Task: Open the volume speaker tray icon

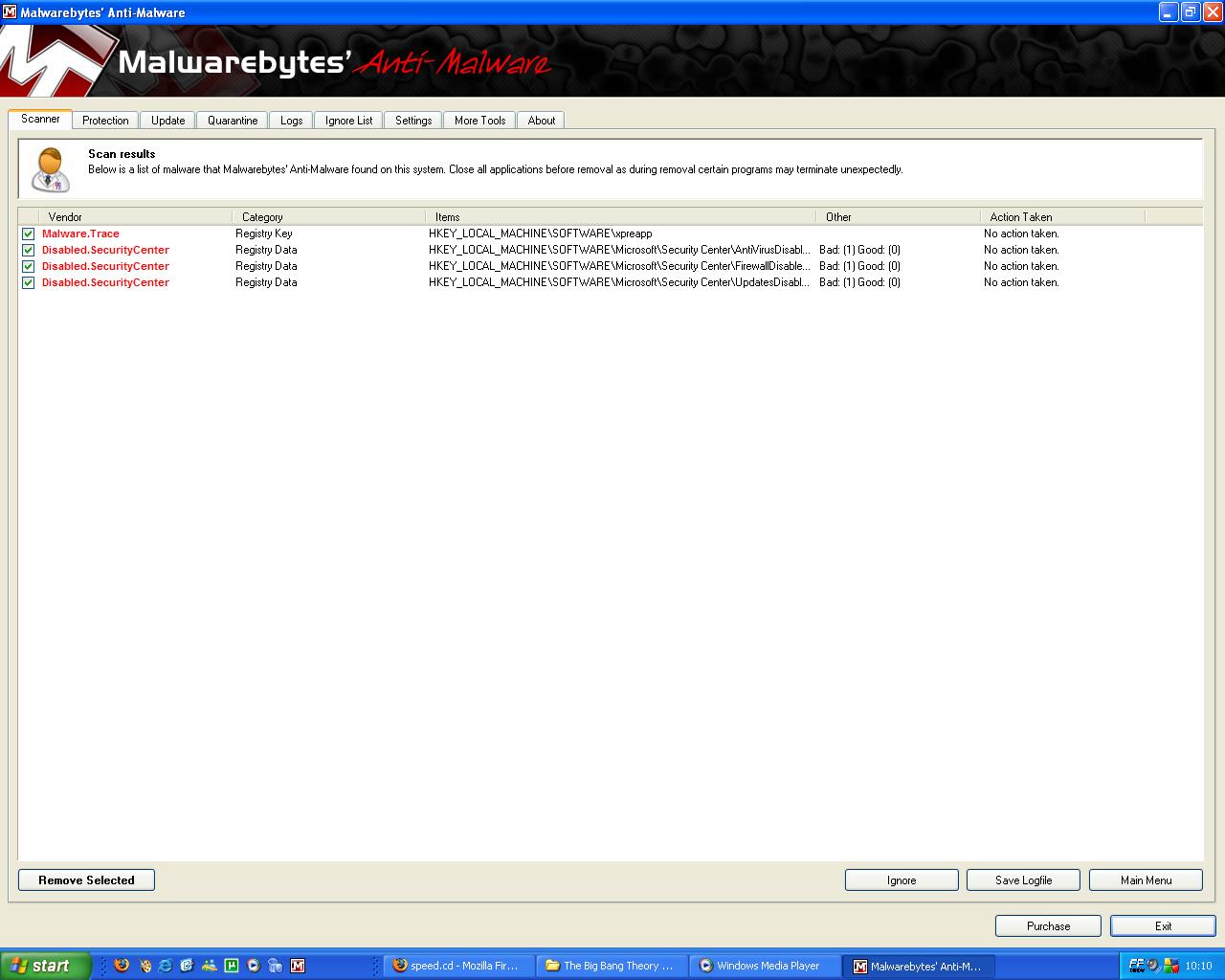Action: [x=1153, y=966]
